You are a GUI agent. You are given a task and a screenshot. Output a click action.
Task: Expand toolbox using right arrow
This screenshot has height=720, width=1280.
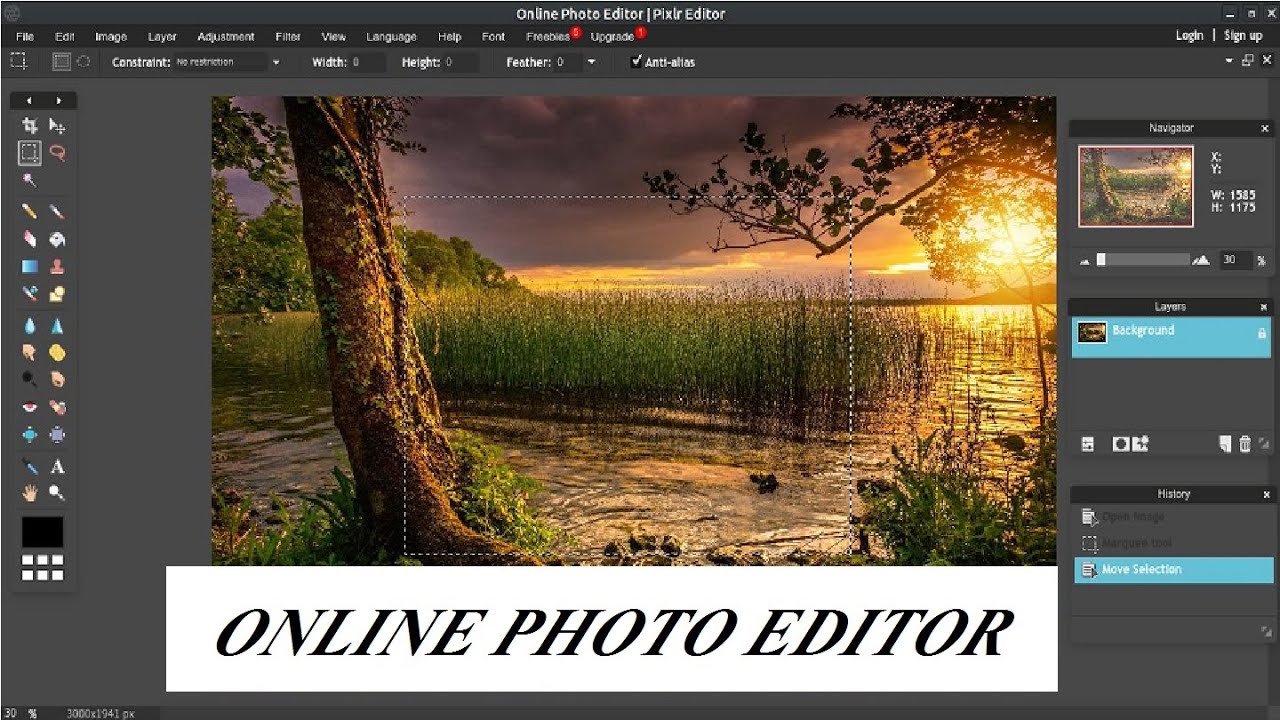pyautogui.click(x=59, y=101)
